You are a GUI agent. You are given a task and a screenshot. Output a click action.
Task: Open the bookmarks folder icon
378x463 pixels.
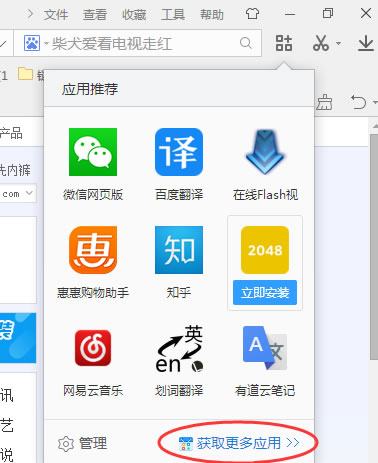25,74
